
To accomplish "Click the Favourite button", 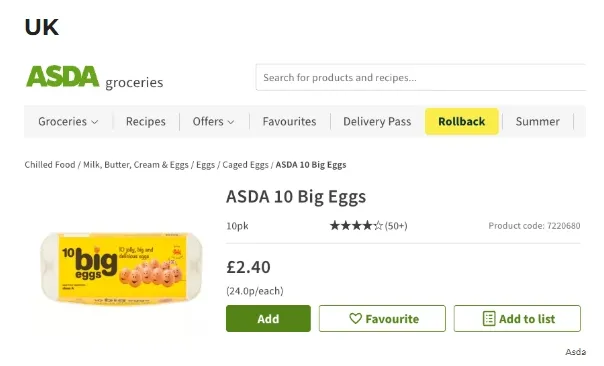I will click(382, 319).
